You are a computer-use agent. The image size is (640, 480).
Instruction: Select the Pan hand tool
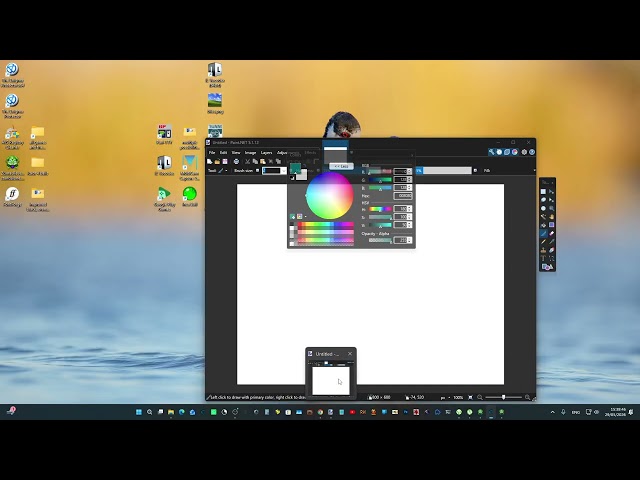(552, 217)
